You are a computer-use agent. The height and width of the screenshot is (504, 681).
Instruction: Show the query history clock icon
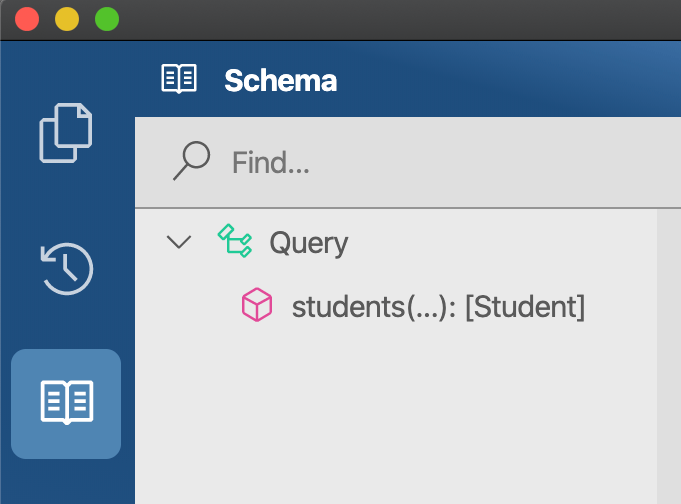click(66, 269)
